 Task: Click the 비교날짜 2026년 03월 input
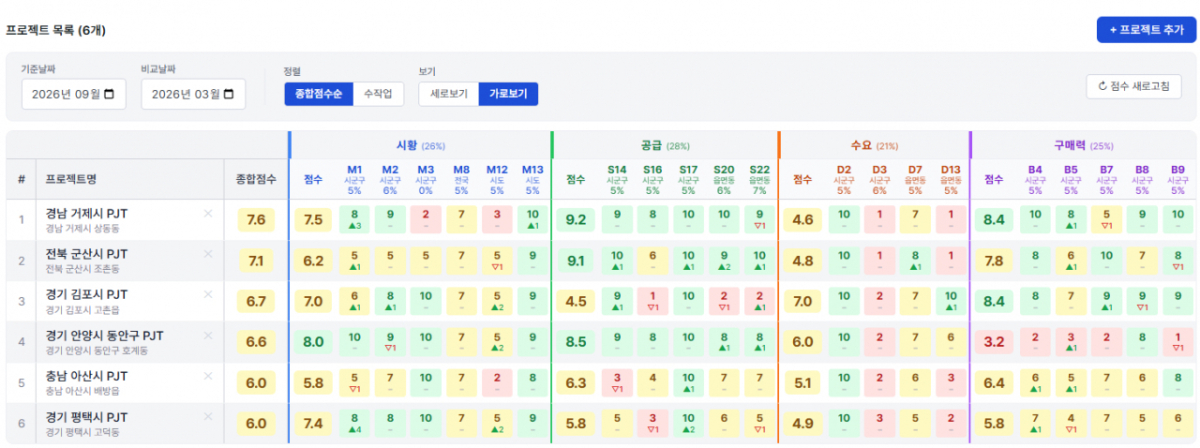(194, 94)
